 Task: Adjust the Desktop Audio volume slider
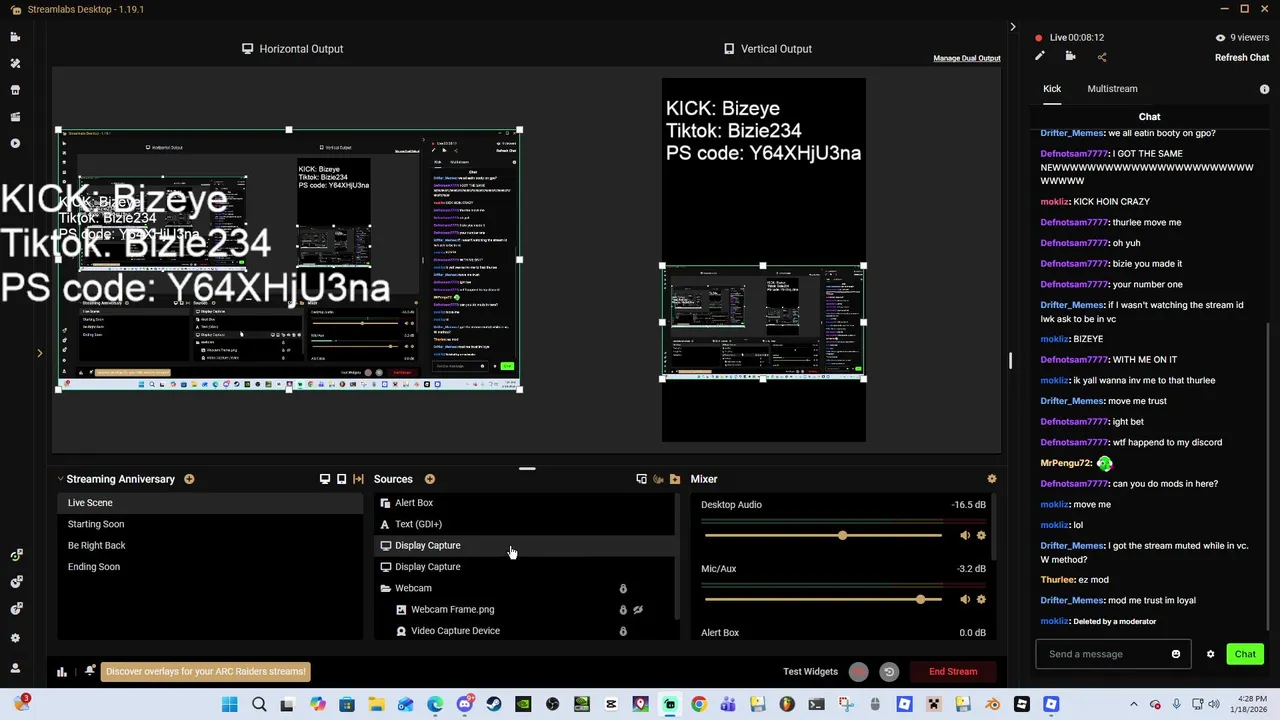pyautogui.click(x=823, y=536)
